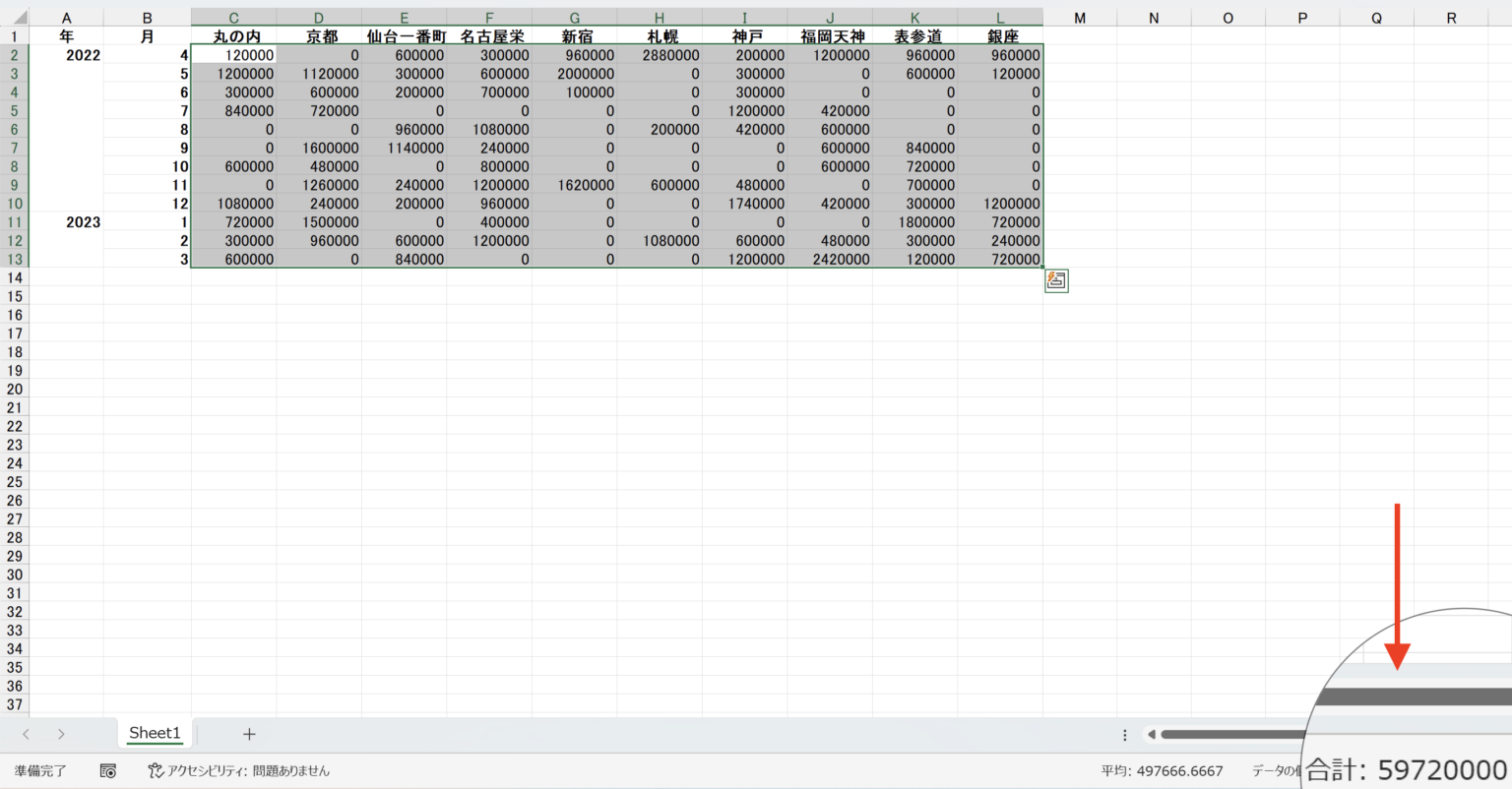
Task: Open the accessibility checker status
Action: [x=239, y=771]
